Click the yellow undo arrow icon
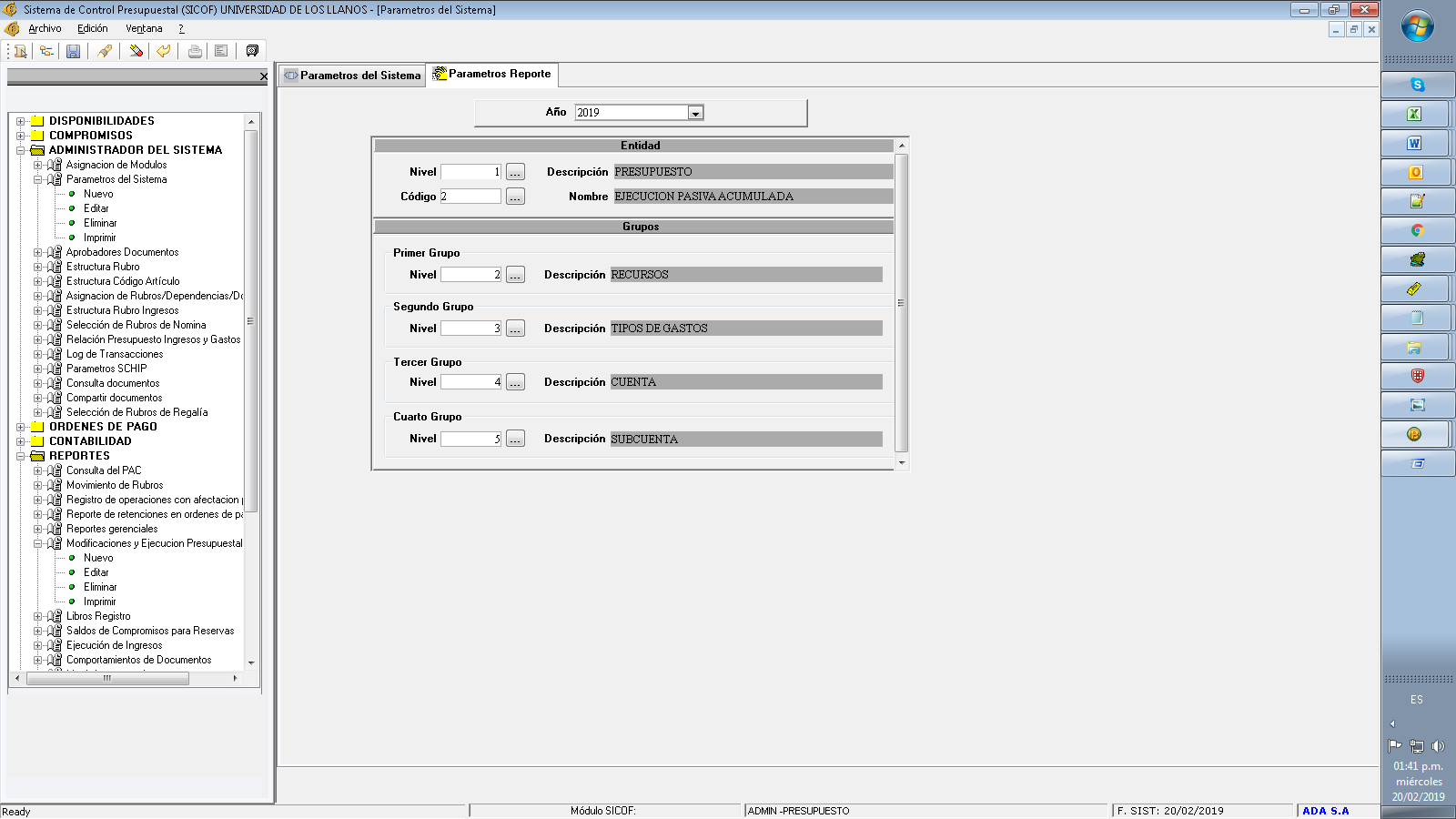Image resolution: width=1456 pixels, height=819 pixels. 163,51
